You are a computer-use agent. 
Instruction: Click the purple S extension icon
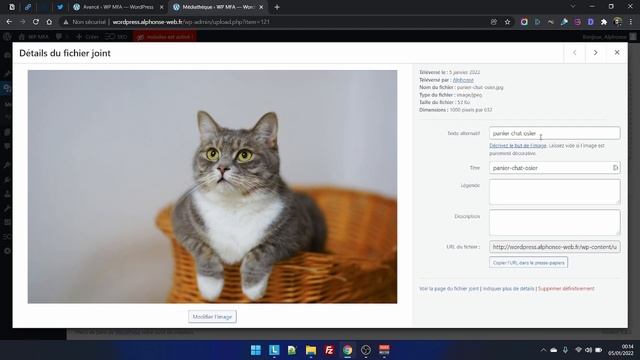[x=578, y=22]
